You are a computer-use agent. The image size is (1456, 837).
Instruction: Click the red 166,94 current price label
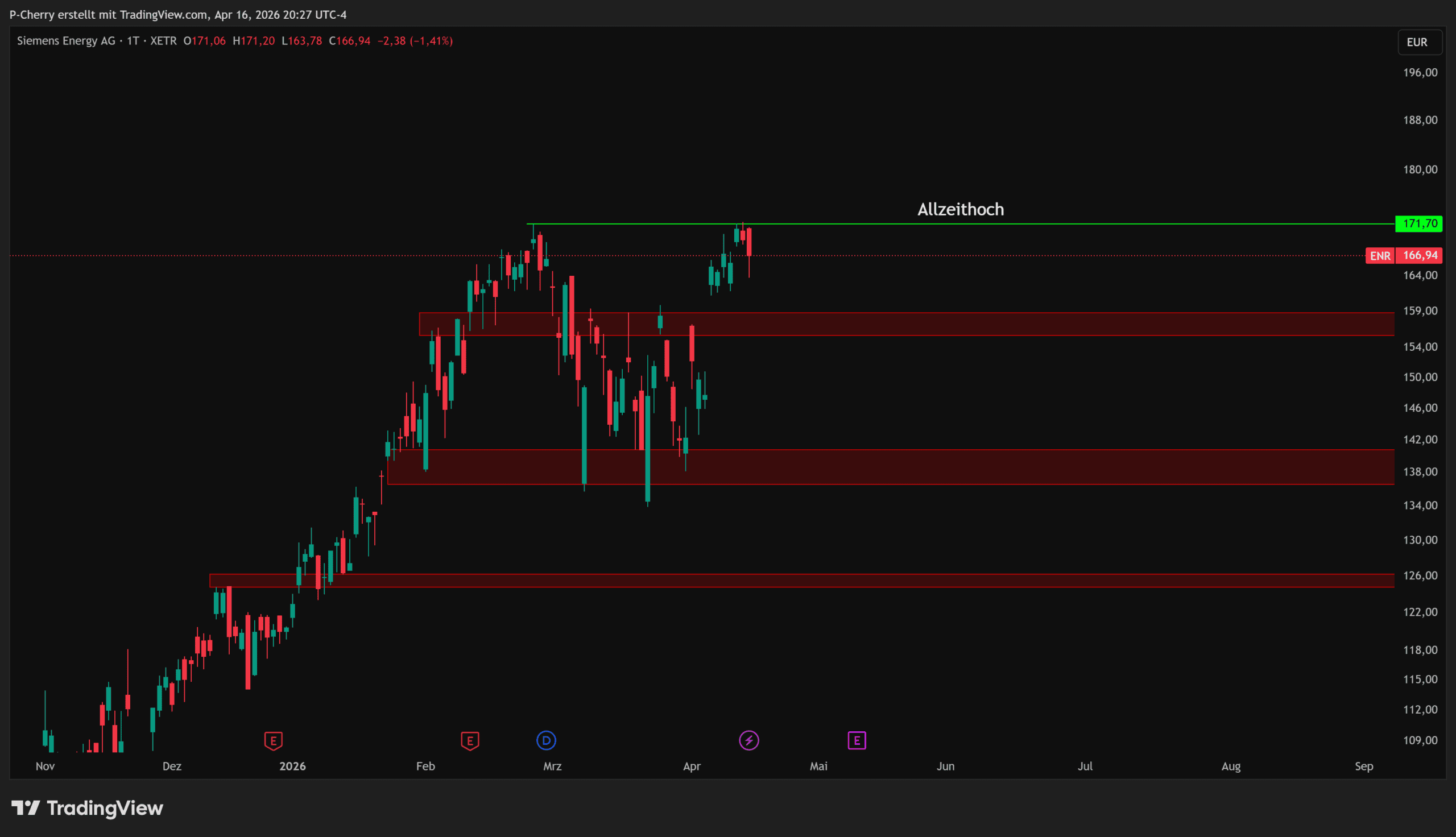[1419, 255]
